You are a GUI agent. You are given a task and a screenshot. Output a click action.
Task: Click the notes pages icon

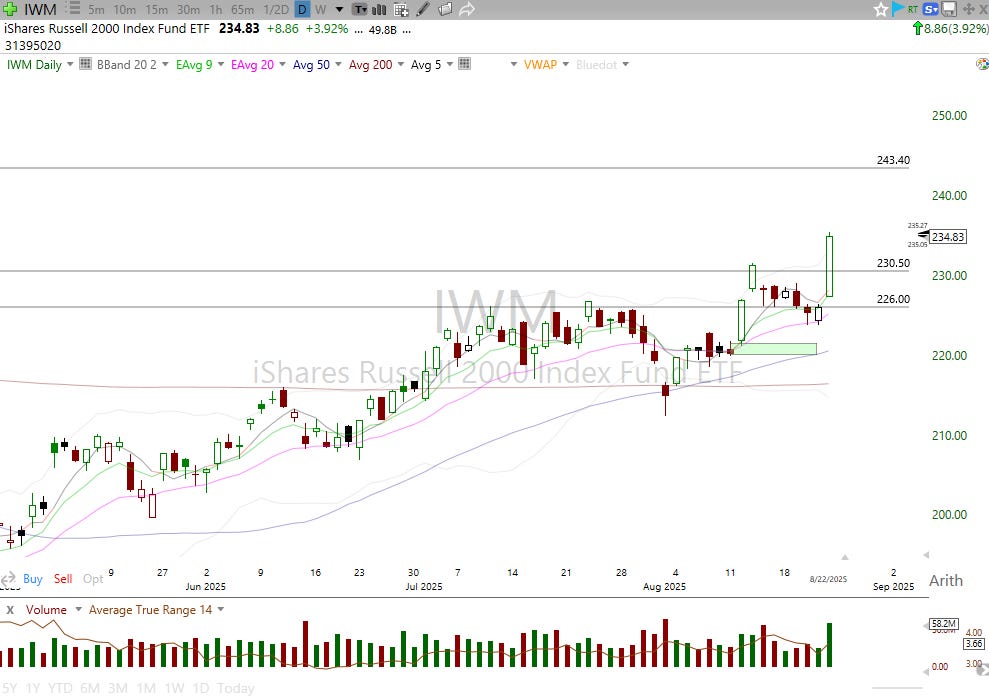click(445, 9)
